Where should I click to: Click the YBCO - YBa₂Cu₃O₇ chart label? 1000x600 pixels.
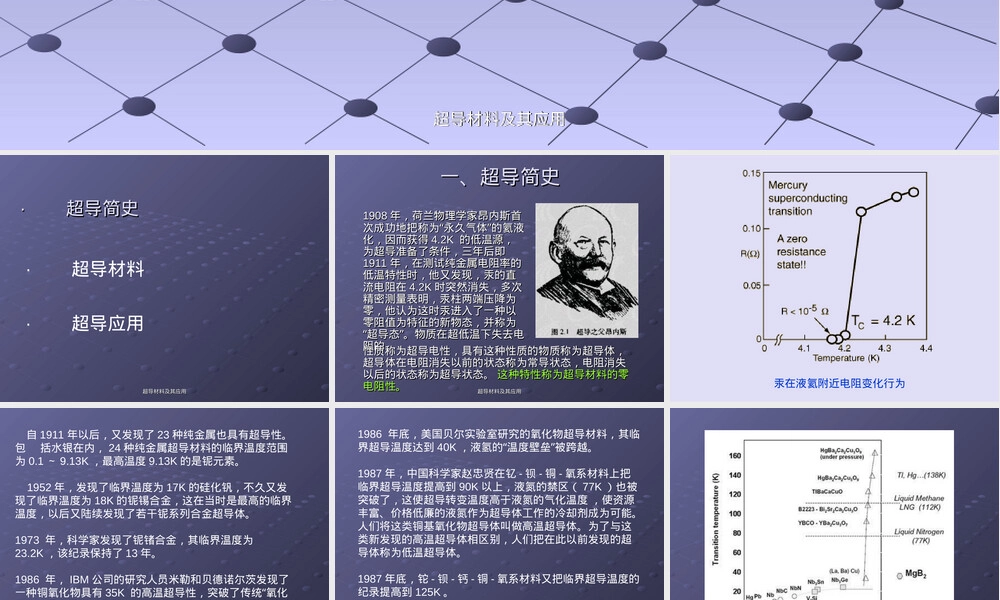coord(823,523)
